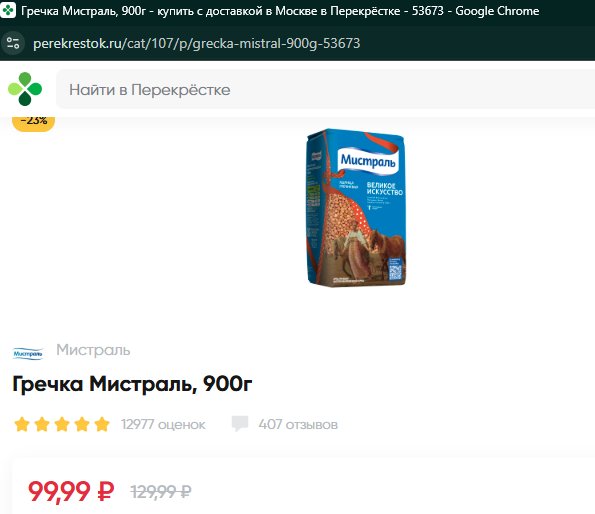Viewport: 595px width, 514px height.
Task: Enlarge the buckwheat package product image
Action: point(356,207)
